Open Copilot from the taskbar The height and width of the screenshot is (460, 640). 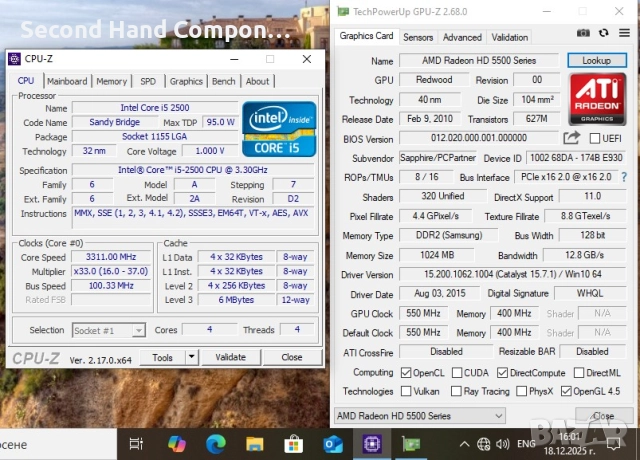[x=176, y=444]
